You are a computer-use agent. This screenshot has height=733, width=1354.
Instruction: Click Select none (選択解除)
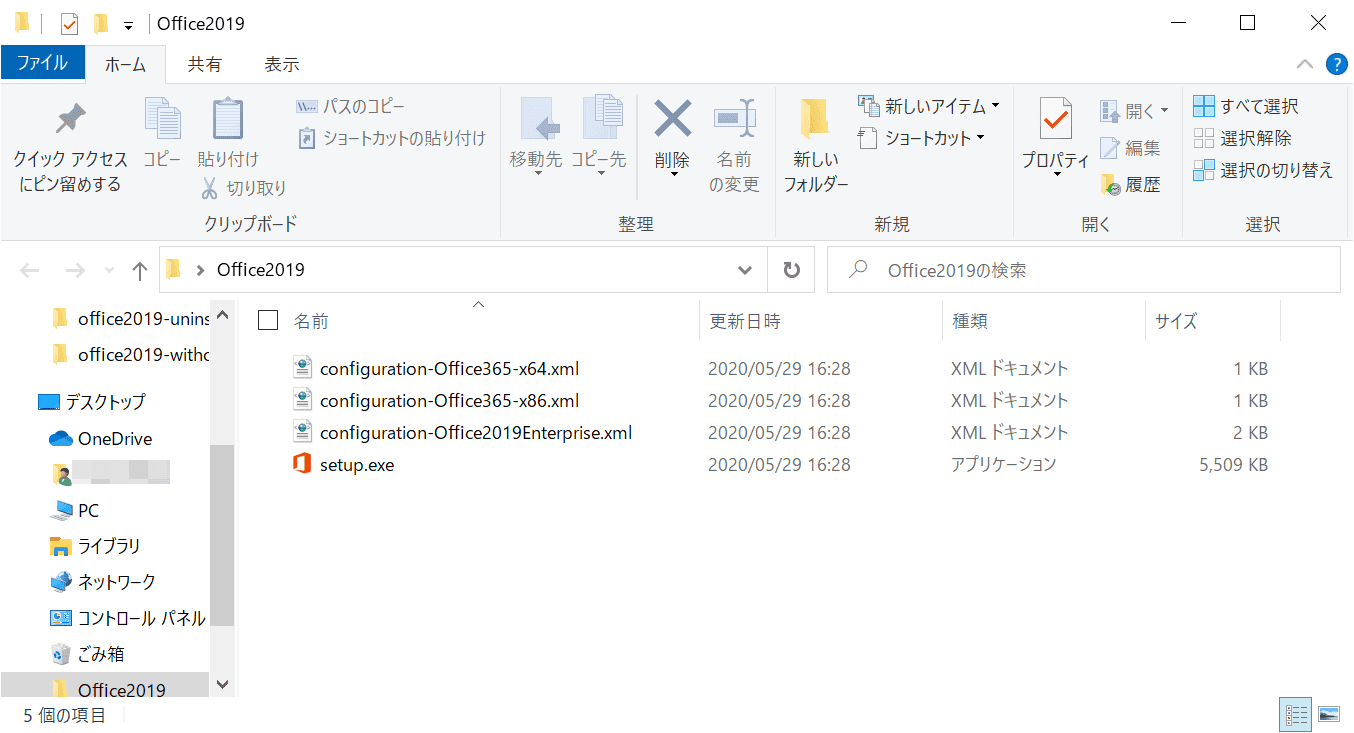(x=1242, y=138)
